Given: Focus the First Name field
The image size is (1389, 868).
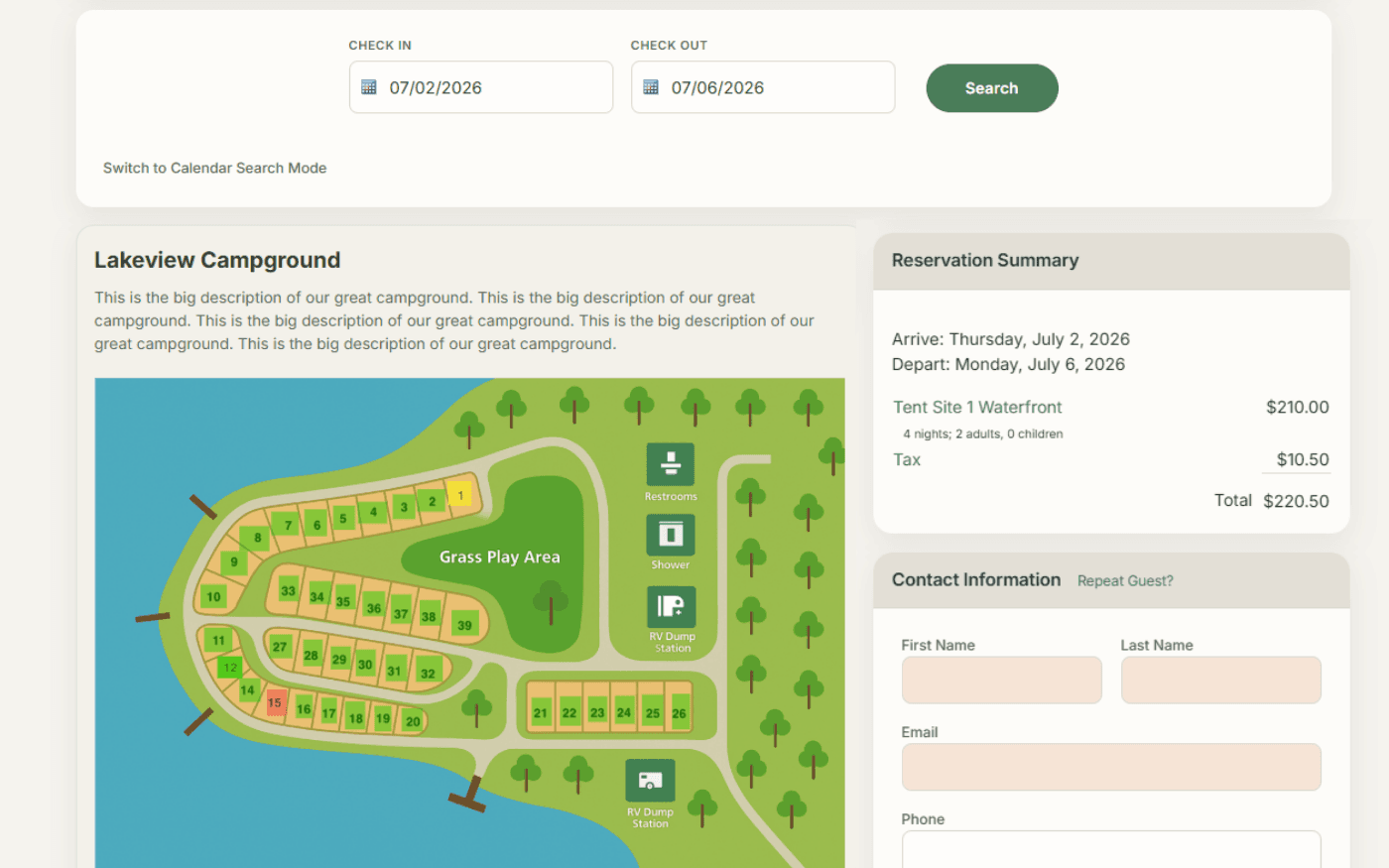Looking at the screenshot, I should [1002, 681].
